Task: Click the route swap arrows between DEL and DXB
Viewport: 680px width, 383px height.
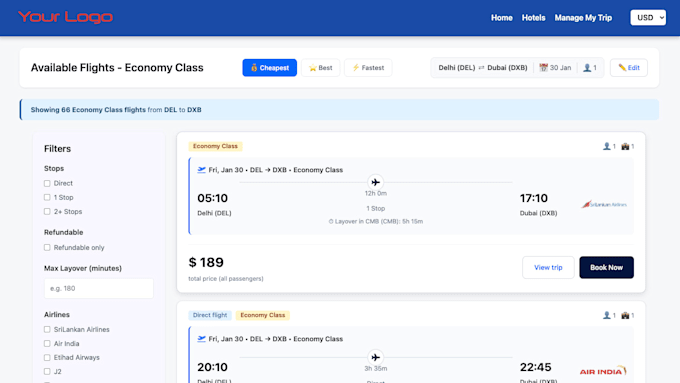Action: coord(481,68)
